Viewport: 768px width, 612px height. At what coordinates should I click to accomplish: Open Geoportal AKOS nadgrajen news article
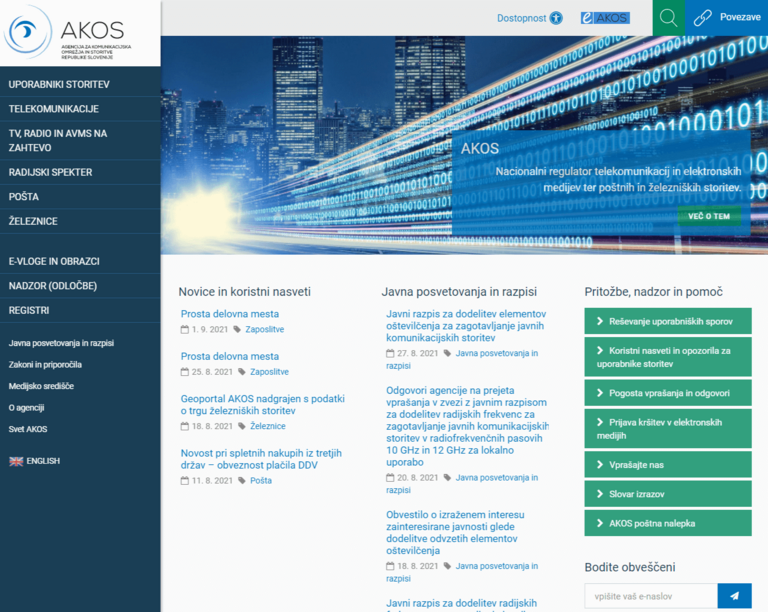[x=263, y=405]
